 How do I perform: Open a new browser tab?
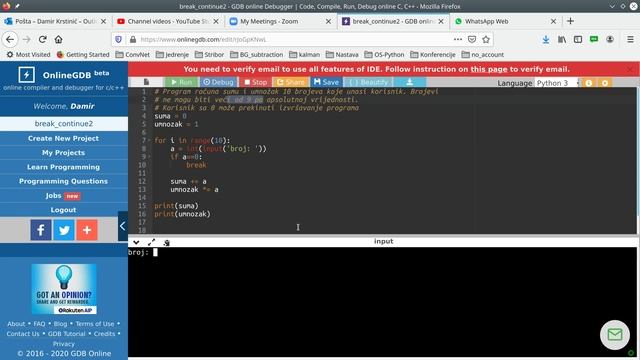[570, 21]
